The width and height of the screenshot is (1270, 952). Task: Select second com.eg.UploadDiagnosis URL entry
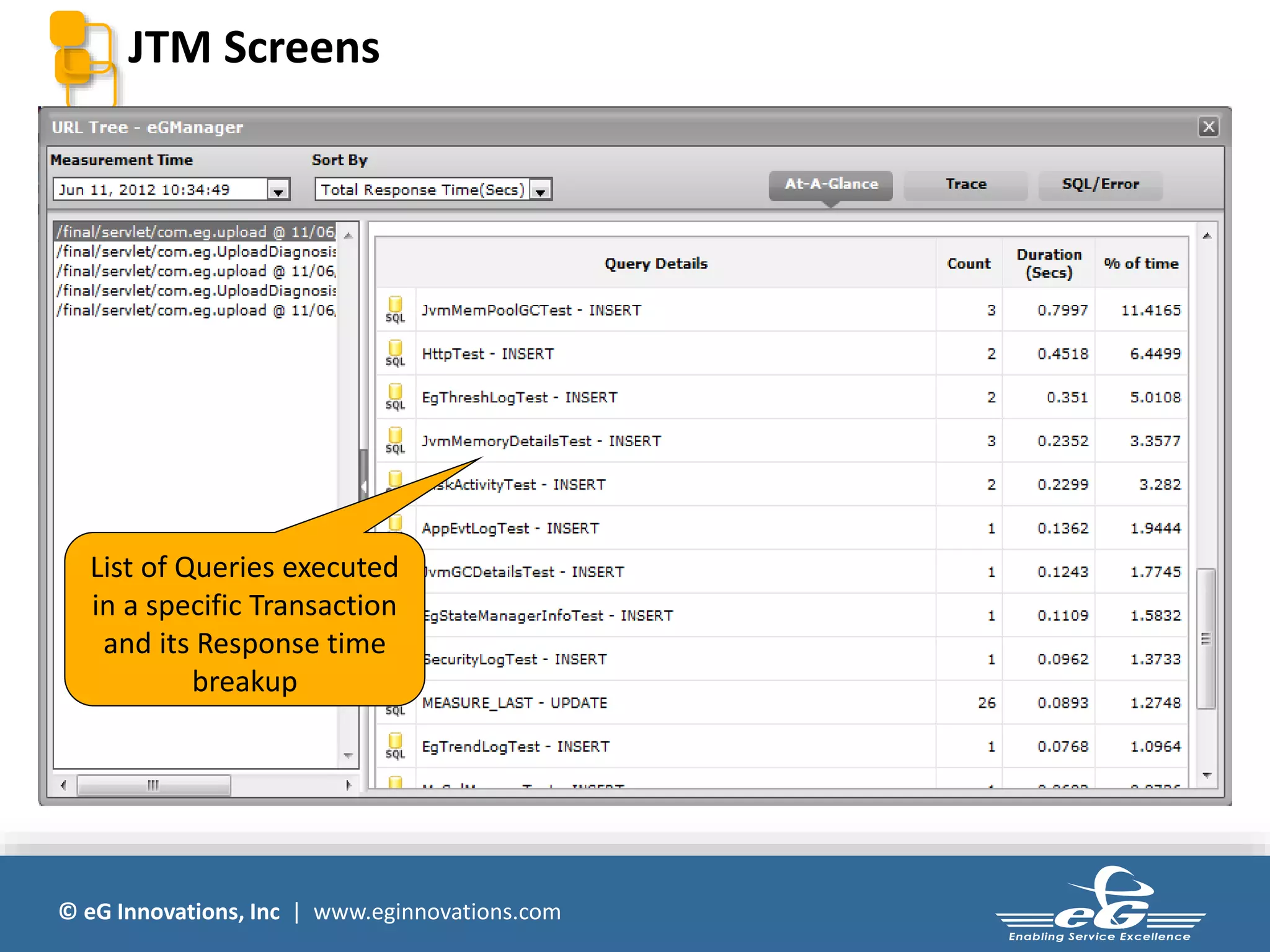(x=195, y=291)
